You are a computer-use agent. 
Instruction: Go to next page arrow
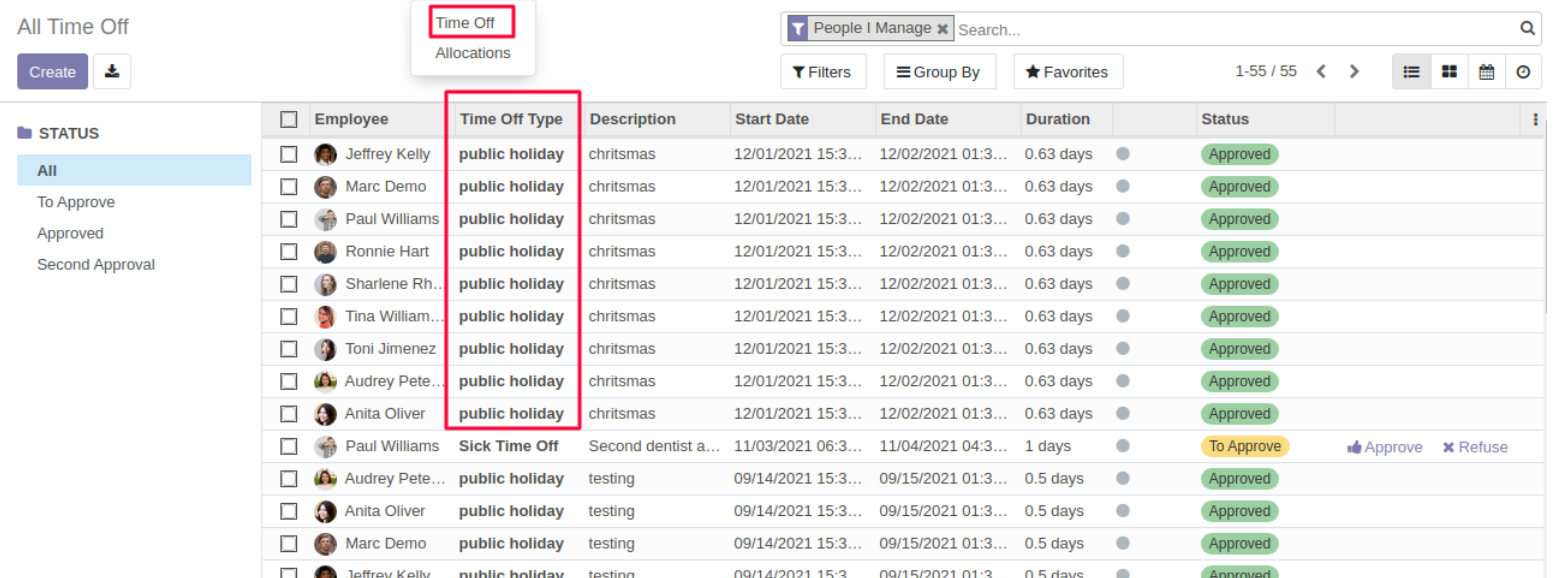(1354, 72)
